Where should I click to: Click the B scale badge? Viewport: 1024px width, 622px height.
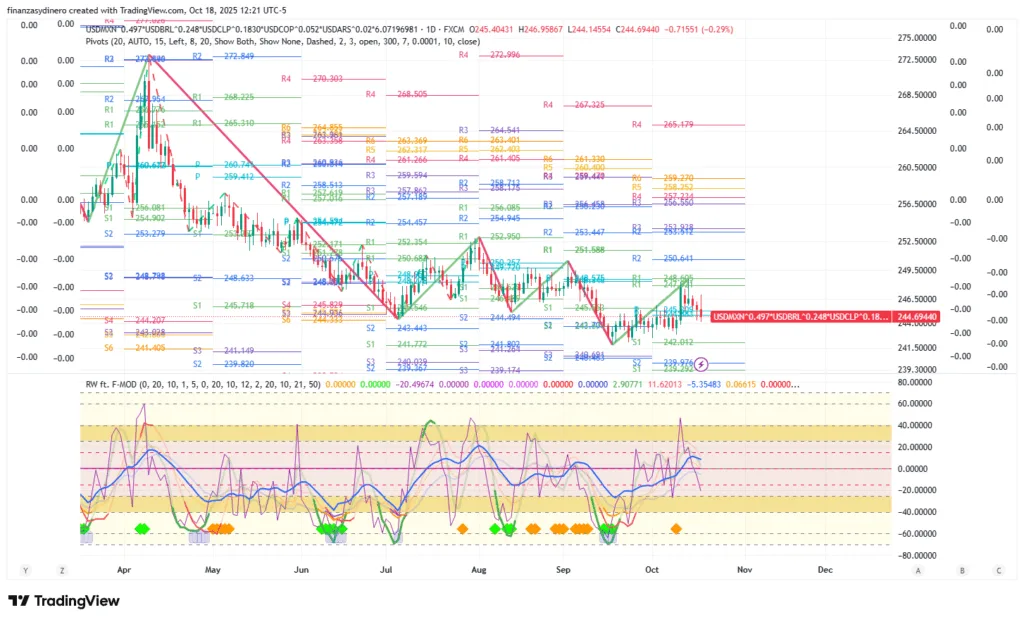(x=961, y=569)
